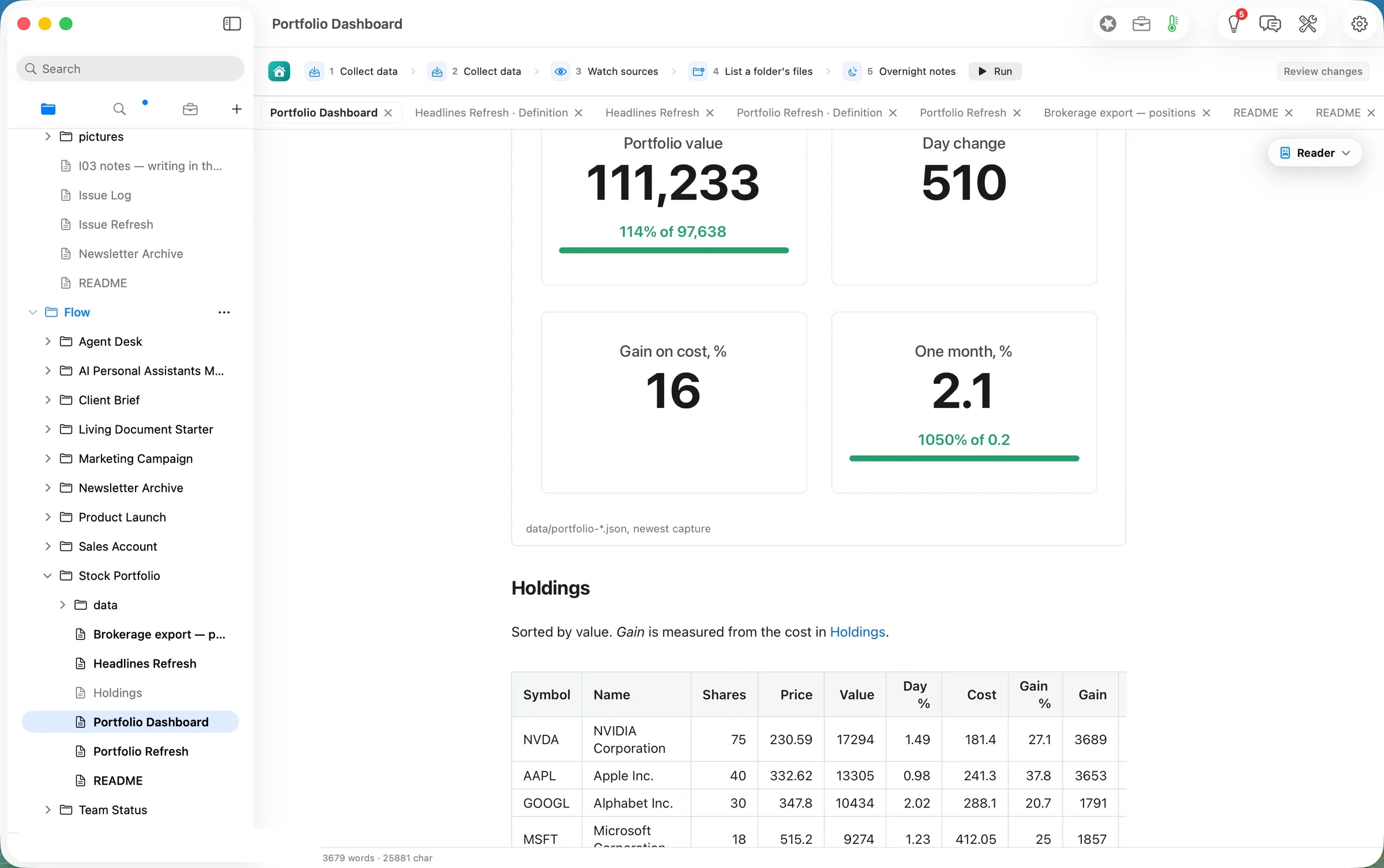
Task: Open the Flow folder's three-dot menu
Action: click(x=224, y=312)
